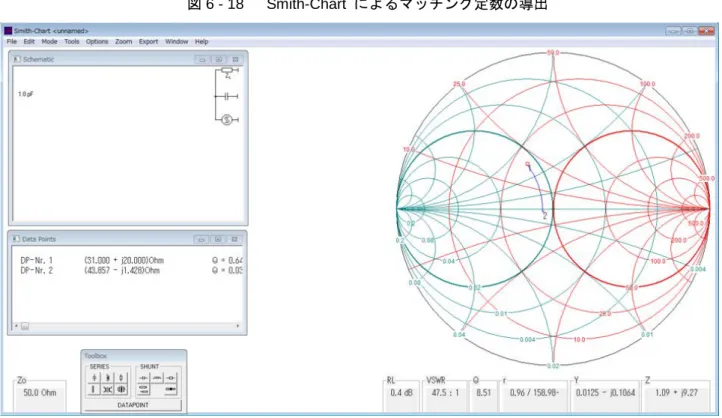Screen dimensions: 722x418
Task: Click the Schematic panel title icon
Action: [x=17, y=59]
